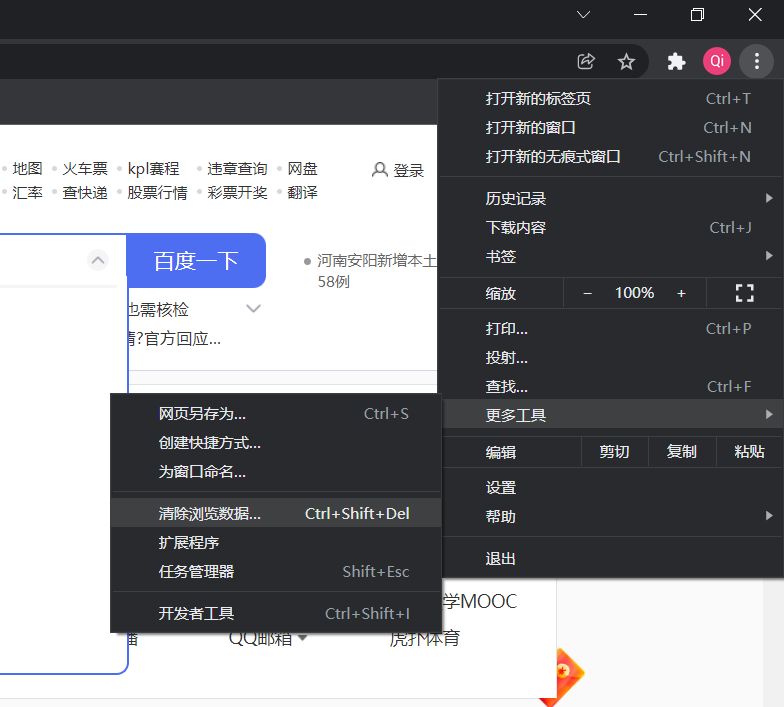Click the 百度一下 search button
The width and height of the screenshot is (784, 707).
[x=196, y=260]
